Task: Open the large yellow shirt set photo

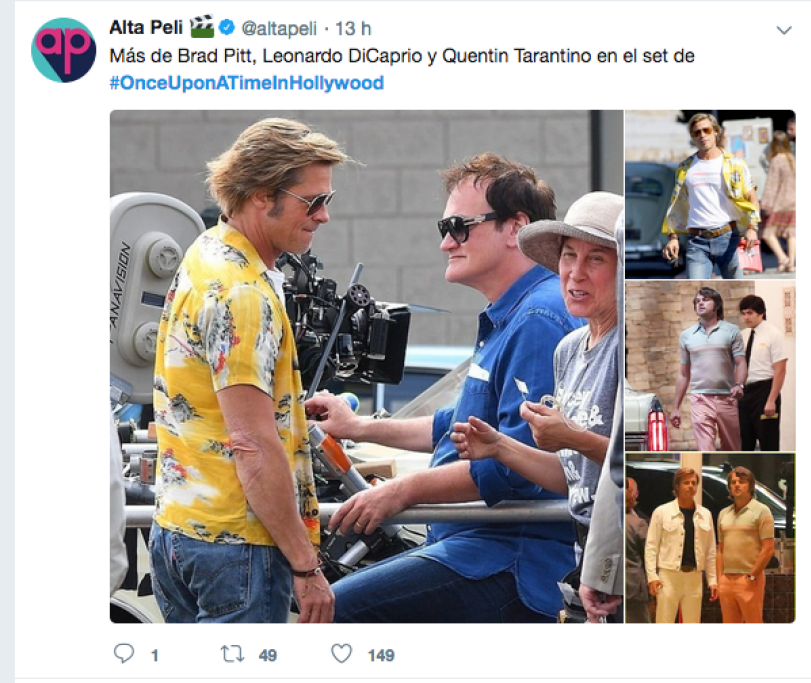Action: [x=366, y=366]
